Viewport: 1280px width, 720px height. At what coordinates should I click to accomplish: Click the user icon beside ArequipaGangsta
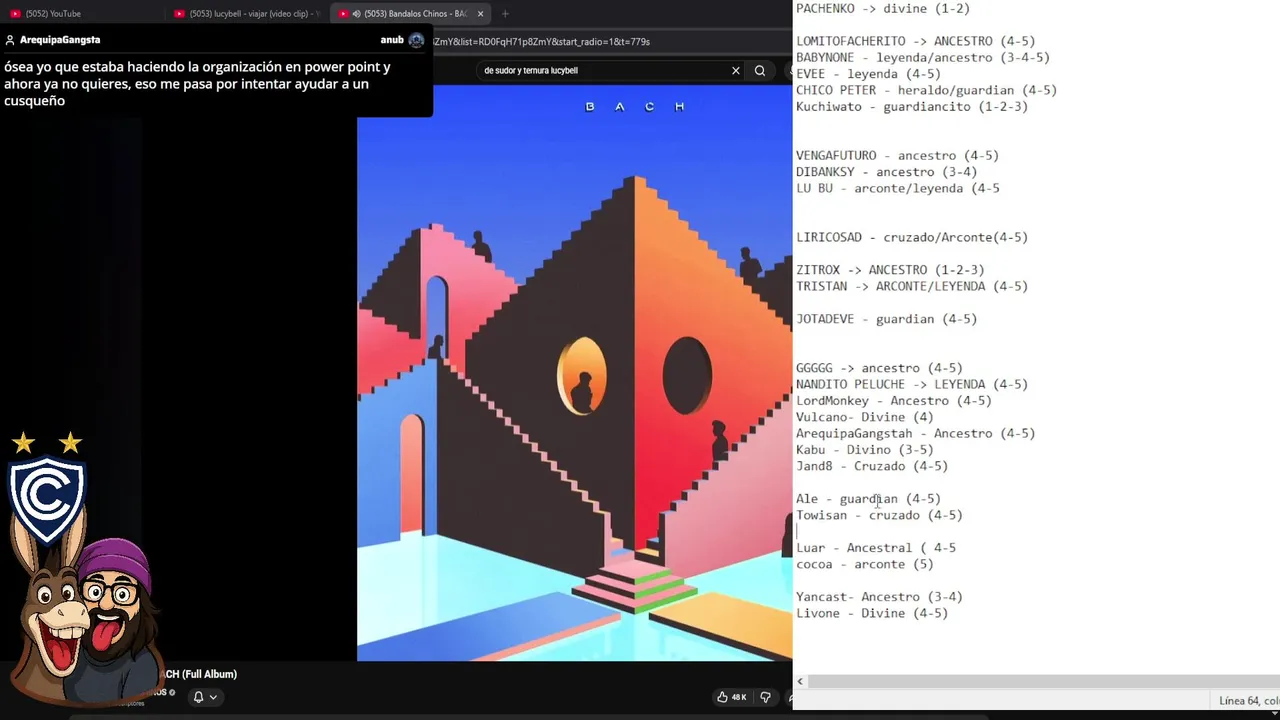pyautogui.click(x=10, y=40)
